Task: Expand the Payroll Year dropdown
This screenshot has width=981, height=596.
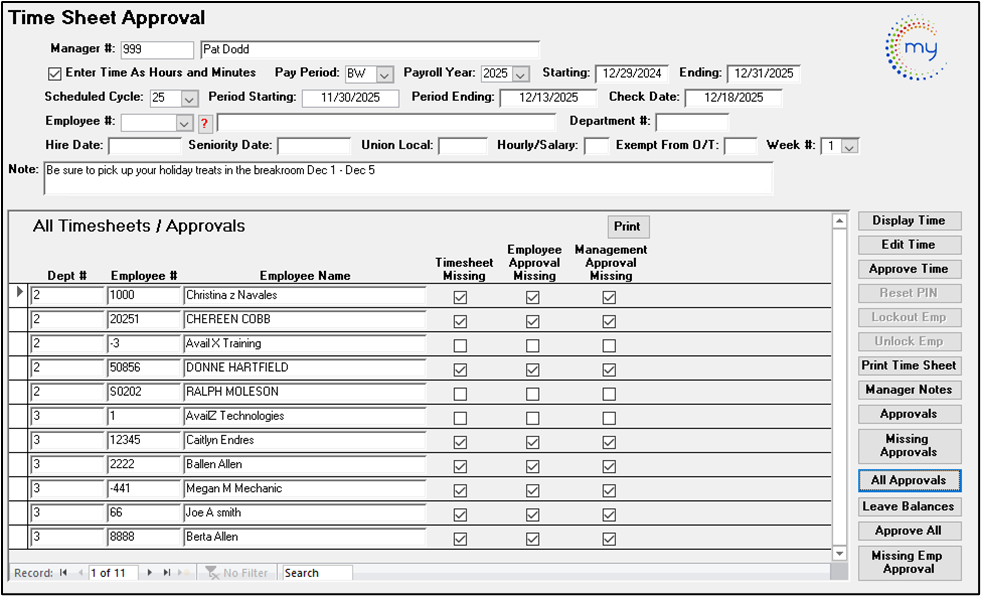Action: (520, 74)
